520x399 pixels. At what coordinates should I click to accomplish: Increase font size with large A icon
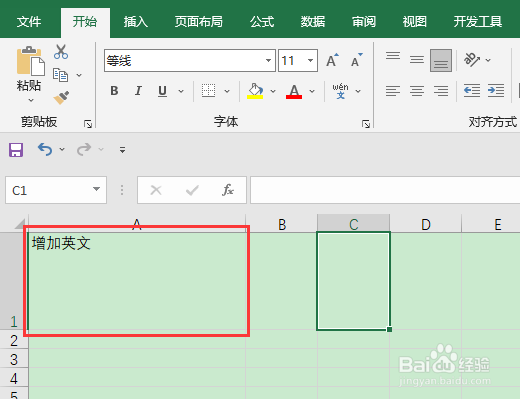click(332, 60)
